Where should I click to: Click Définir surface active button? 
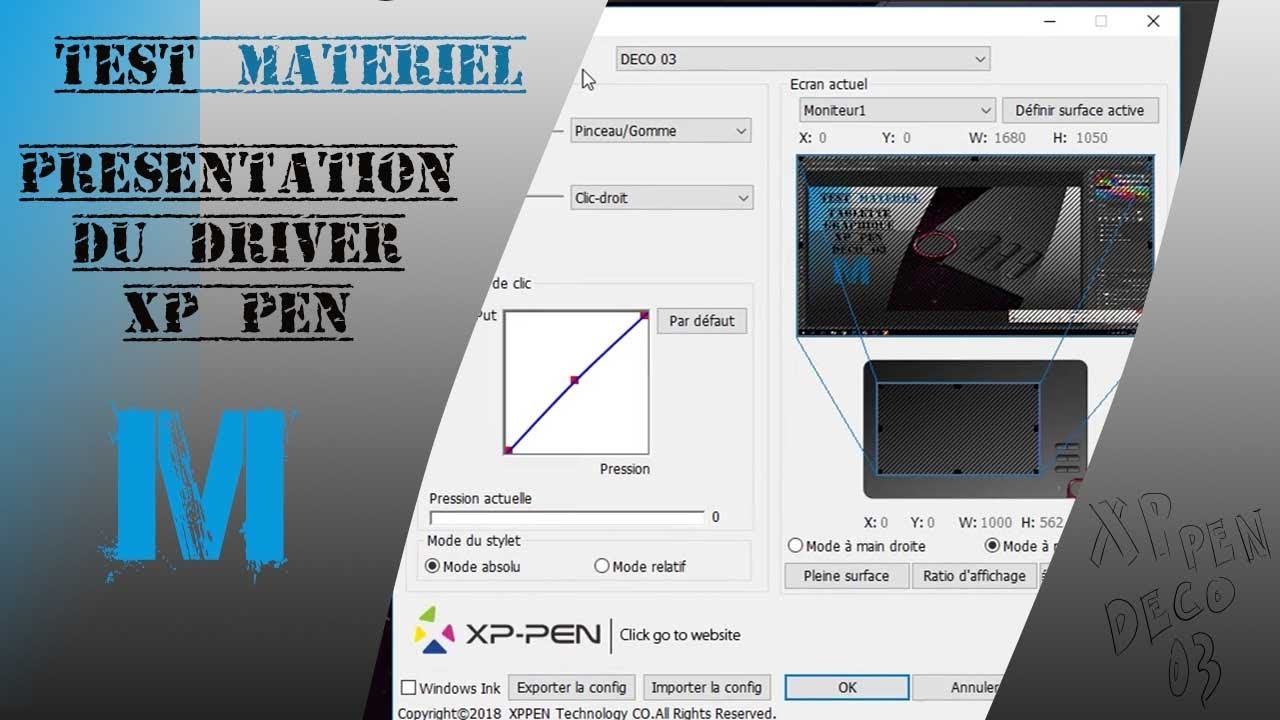pyautogui.click(x=1079, y=110)
